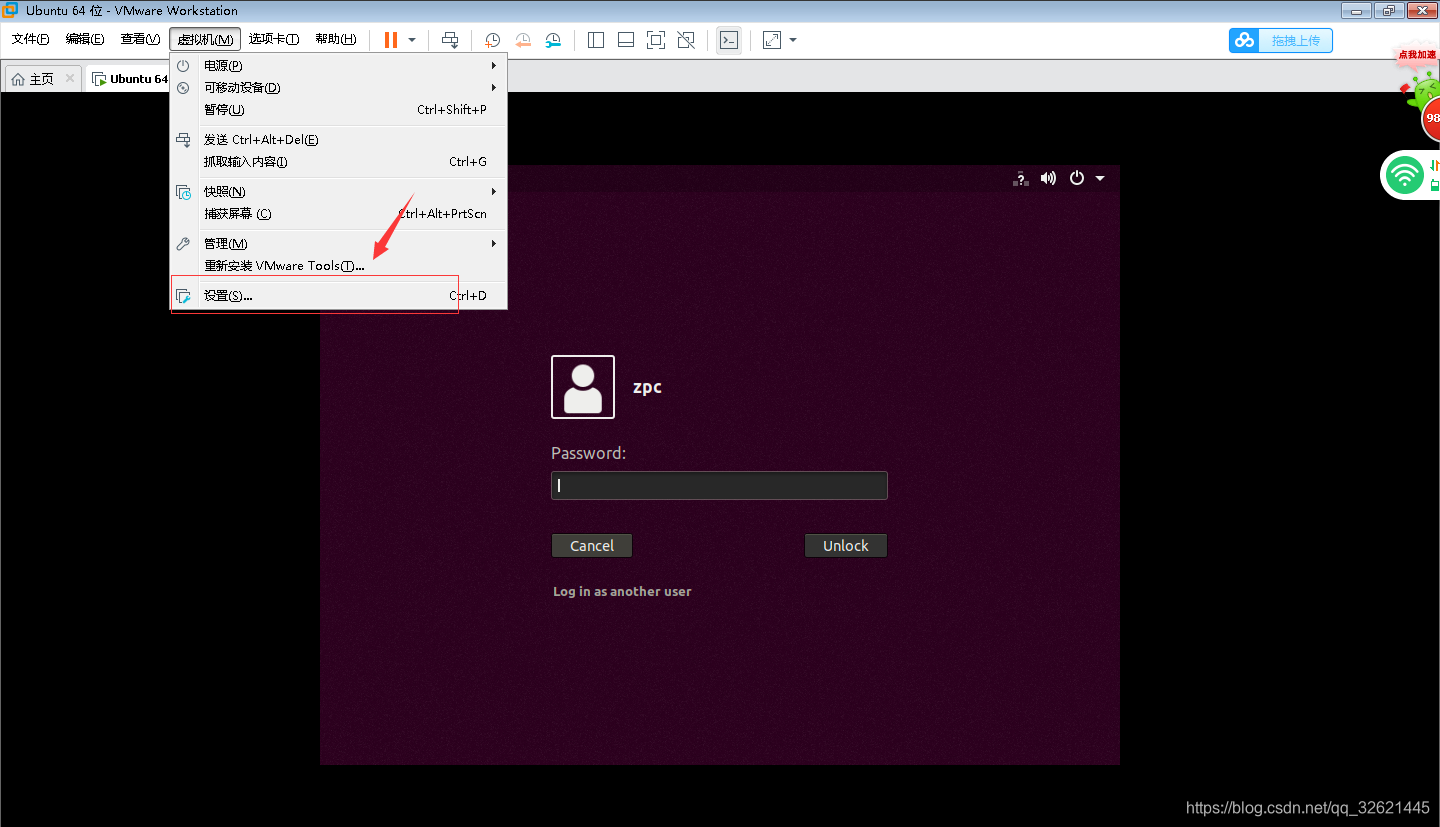The height and width of the screenshot is (827, 1440).
Task: Open the snapshot manager toolbar icon
Action: 553,40
